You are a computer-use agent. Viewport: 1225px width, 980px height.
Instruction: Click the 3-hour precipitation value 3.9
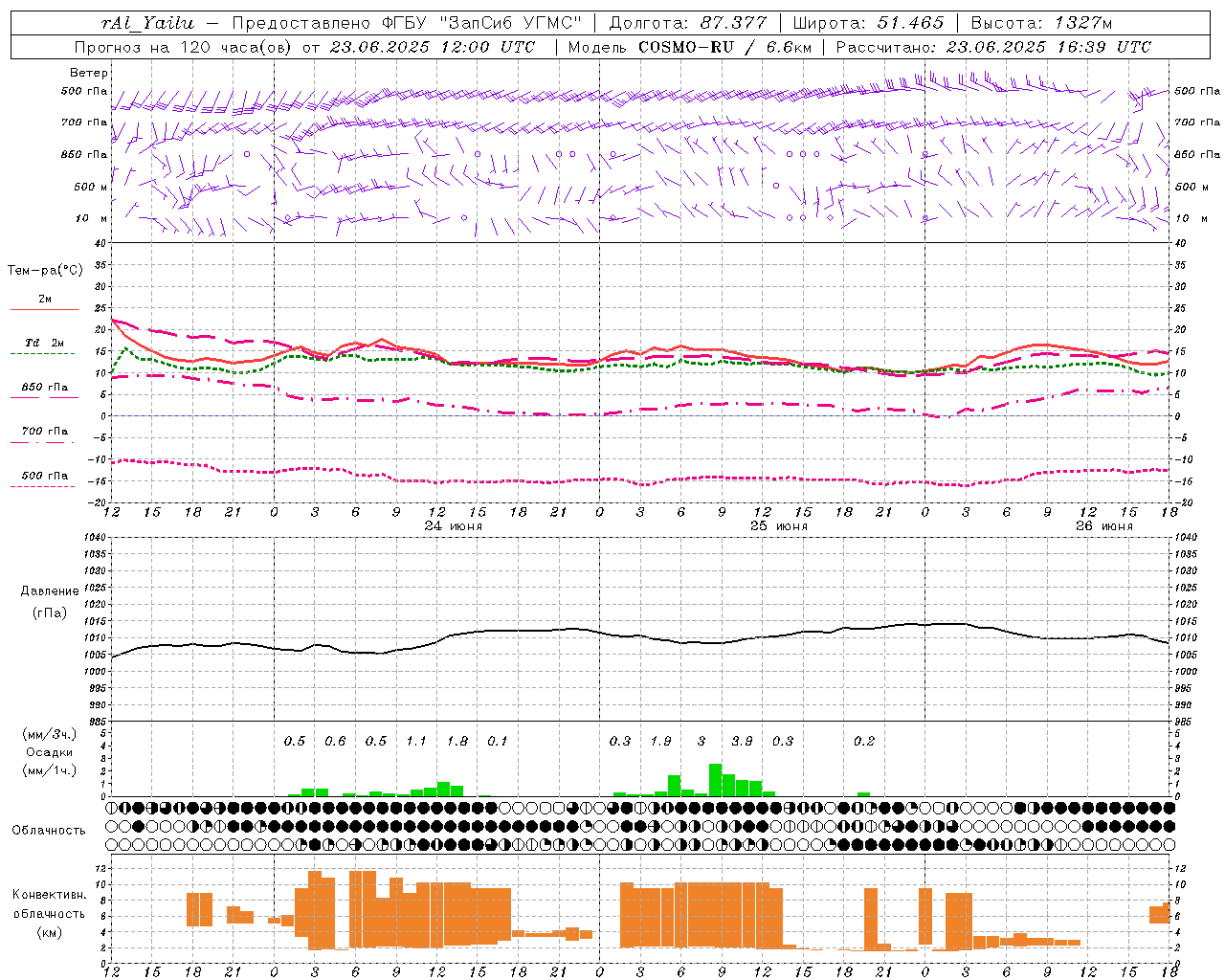pyautogui.click(x=742, y=742)
